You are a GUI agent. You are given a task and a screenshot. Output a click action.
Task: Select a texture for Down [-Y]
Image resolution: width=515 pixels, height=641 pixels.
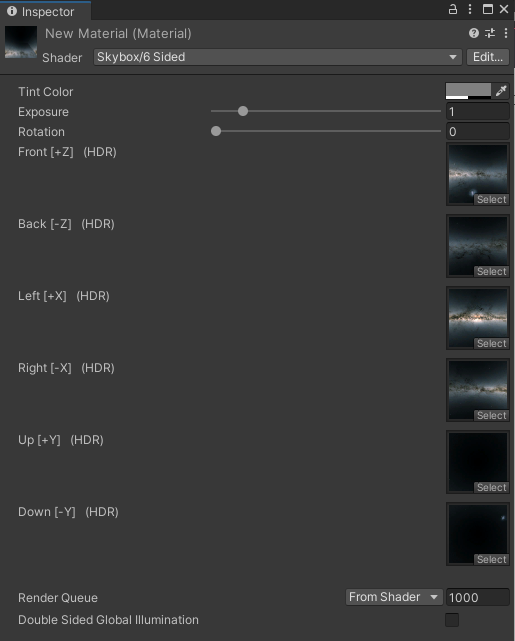click(x=491, y=559)
